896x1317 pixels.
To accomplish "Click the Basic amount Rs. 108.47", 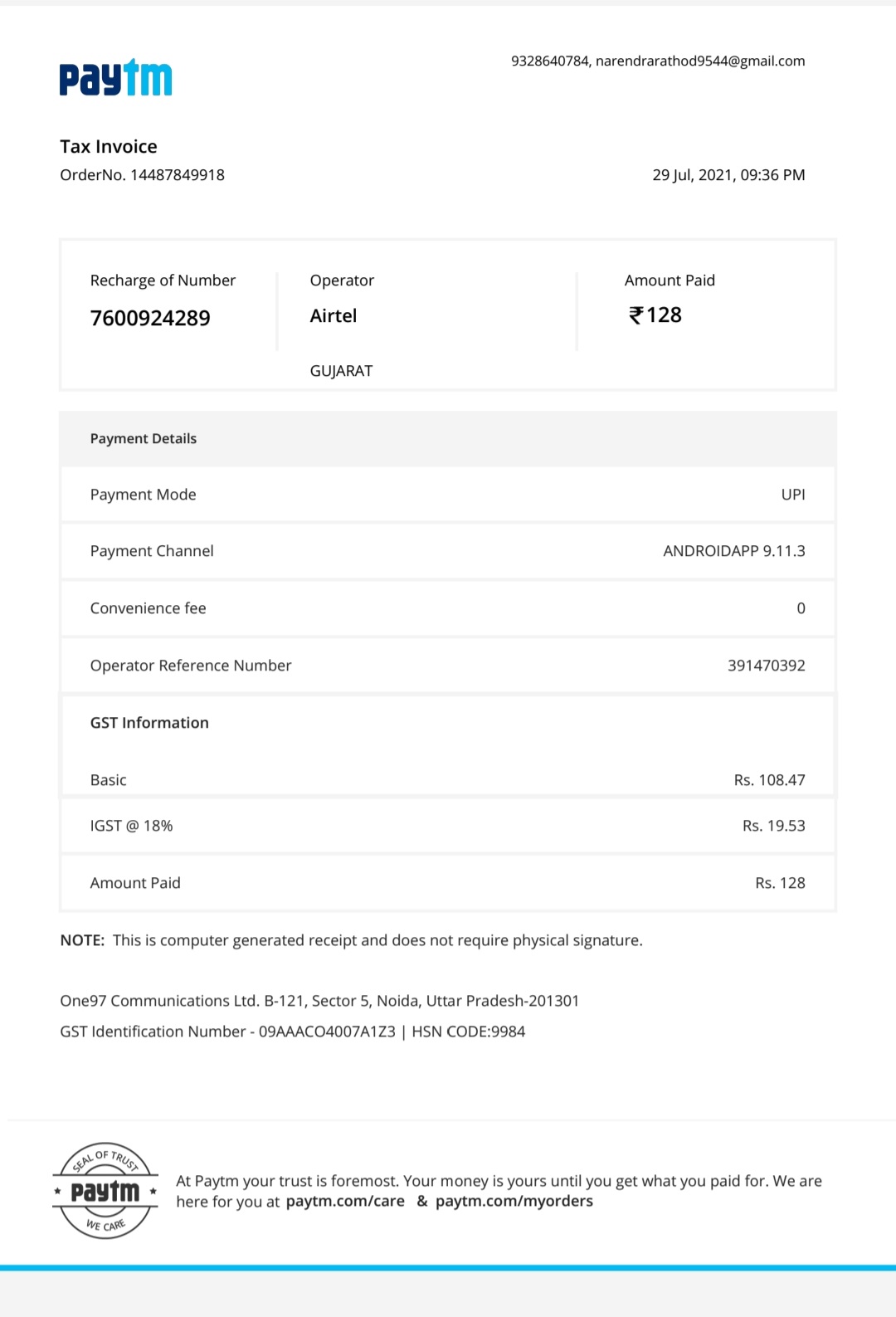I will (769, 780).
